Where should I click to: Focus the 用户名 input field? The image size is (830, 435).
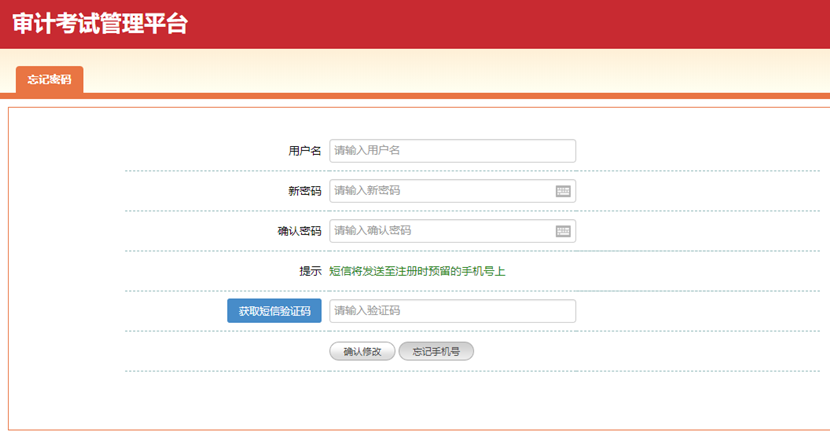click(x=452, y=151)
